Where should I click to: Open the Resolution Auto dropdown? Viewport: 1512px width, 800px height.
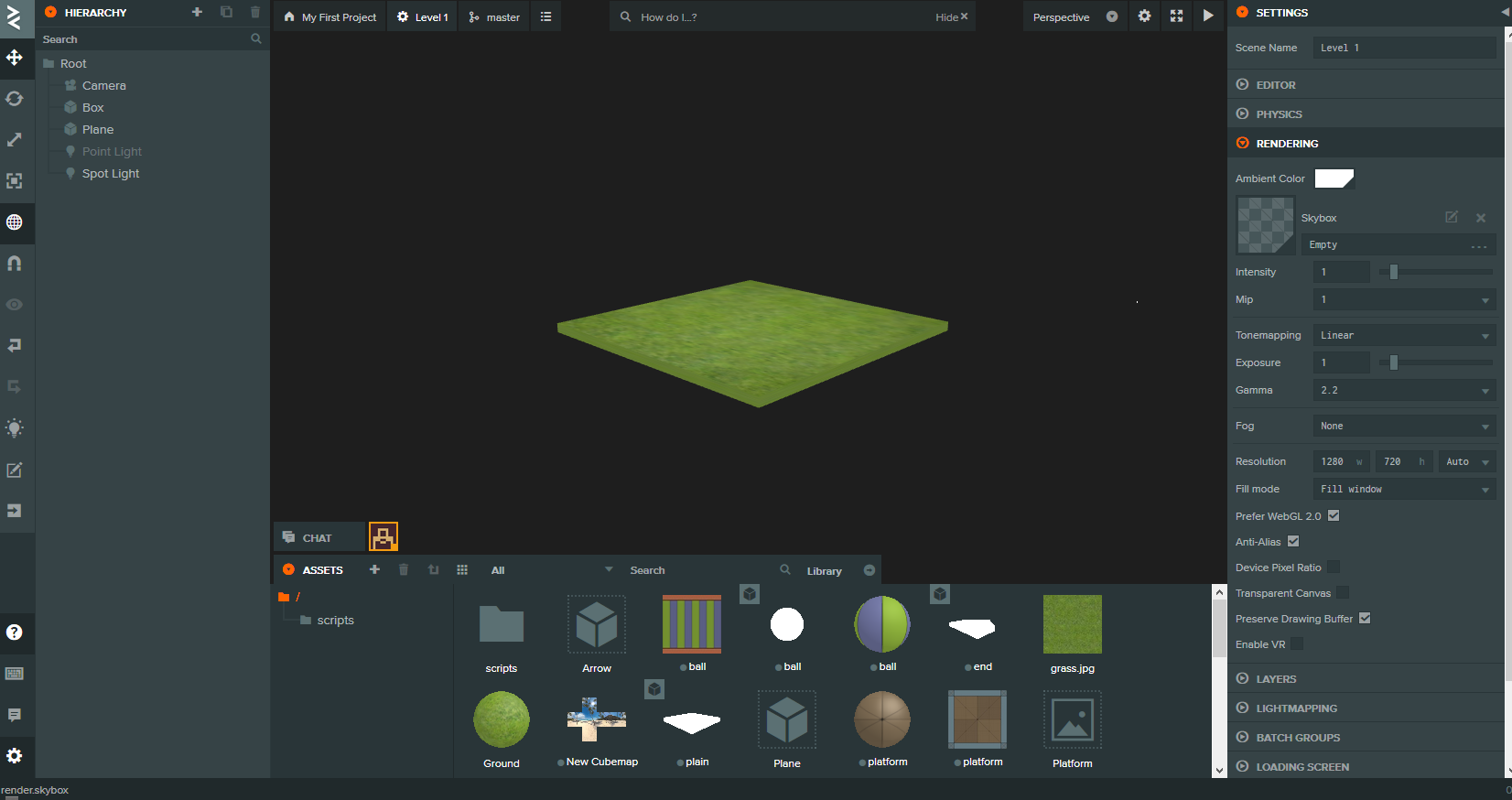pos(1468,461)
